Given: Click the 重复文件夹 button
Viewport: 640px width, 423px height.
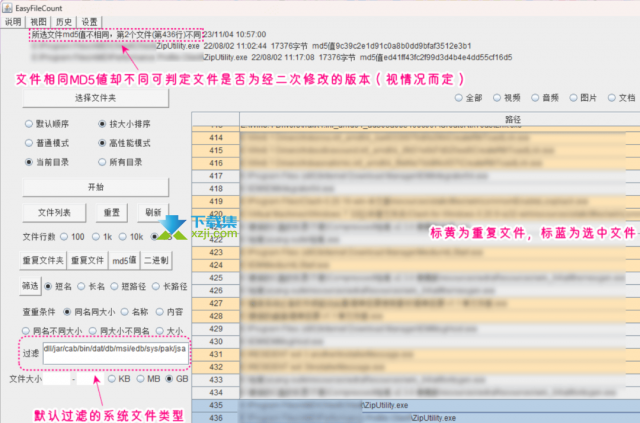Looking at the screenshot, I should point(43,260).
